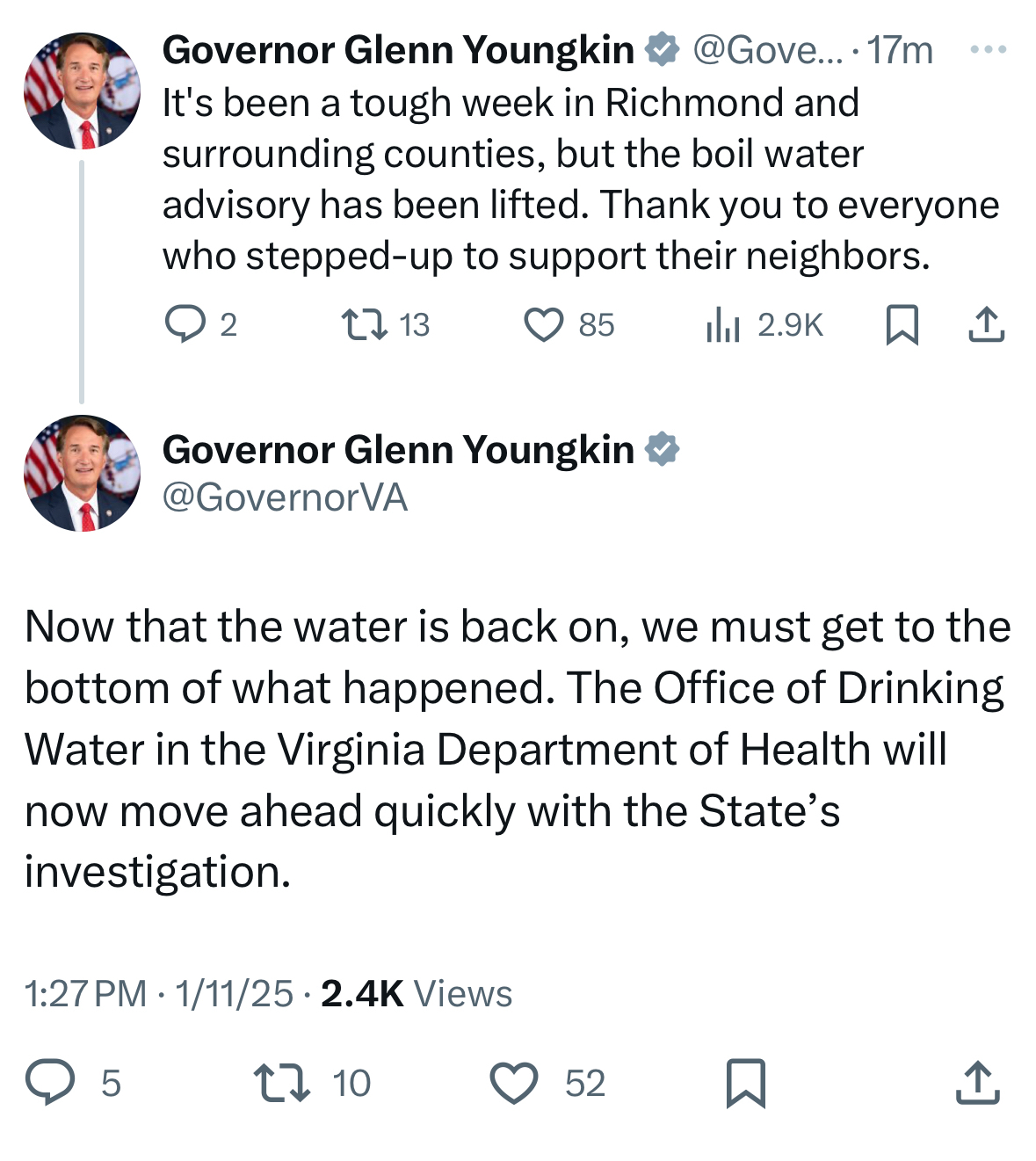
Task: Open the first tweet's text body
Action: tap(580, 179)
